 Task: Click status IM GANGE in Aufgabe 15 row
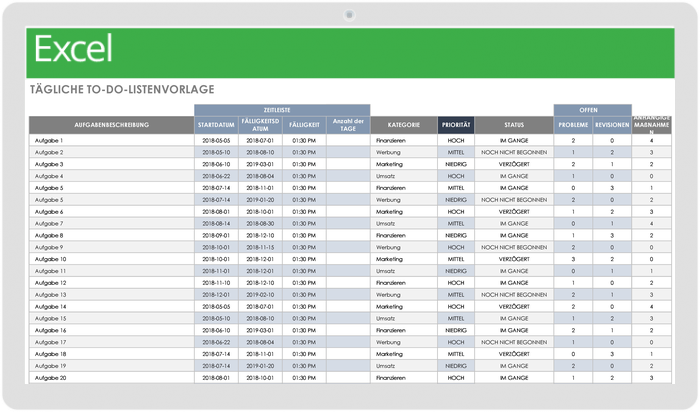[x=514, y=318]
